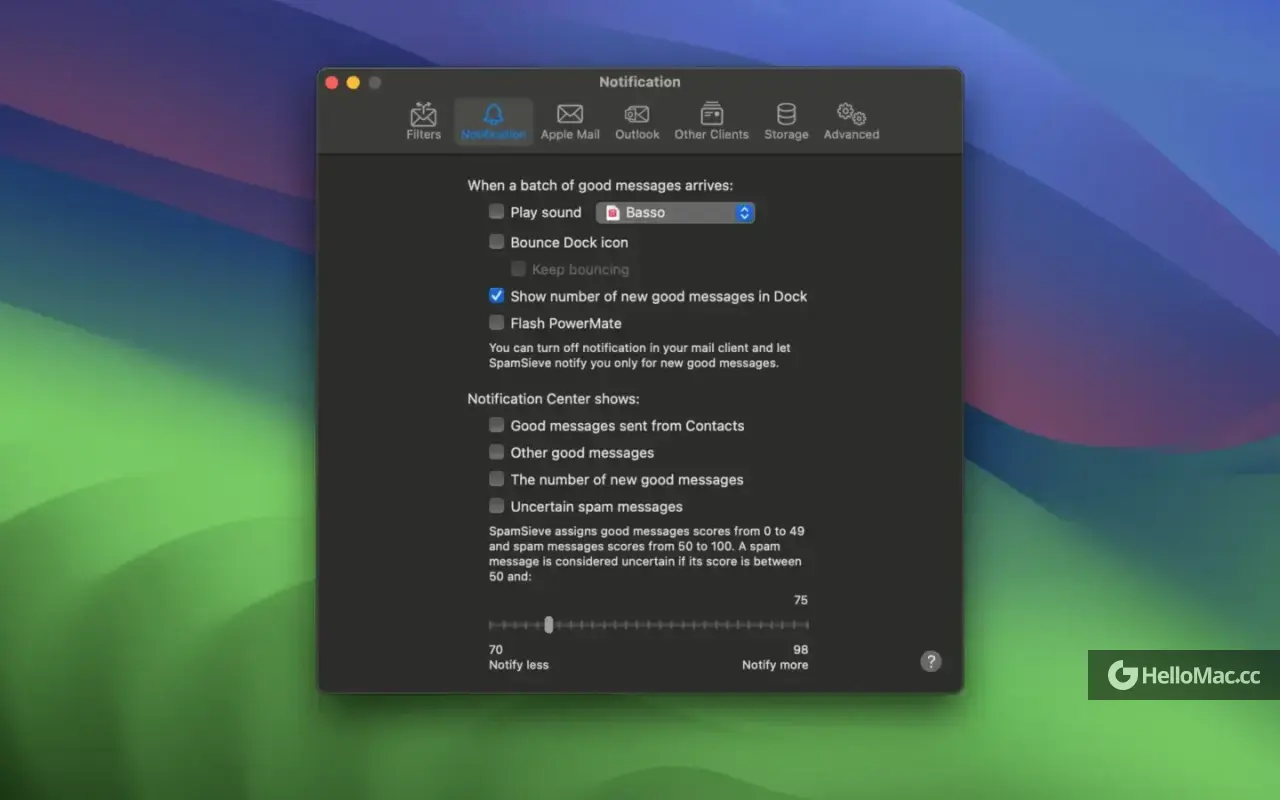Switch to the Outlook settings pane
The height and width of the screenshot is (800, 1280).
point(637,122)
